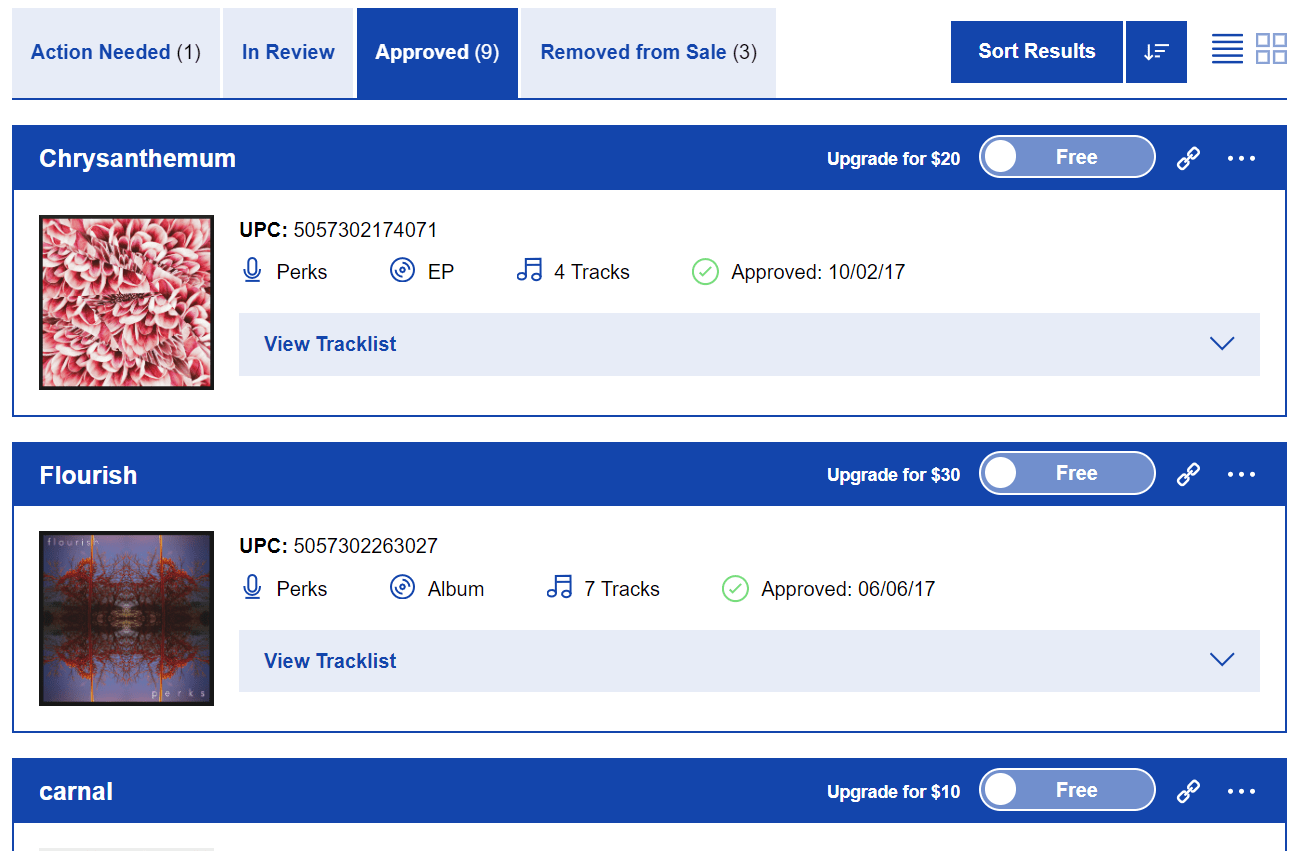1295x851 pixels.
Task: Toggle the Free switch for Flourish
Action: (1067, 474)
